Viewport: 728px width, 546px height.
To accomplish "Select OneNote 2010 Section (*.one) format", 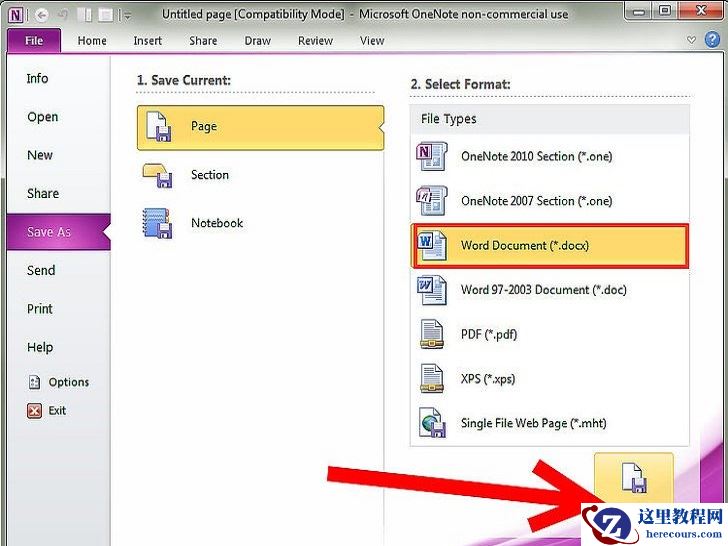I will (550, 156).
